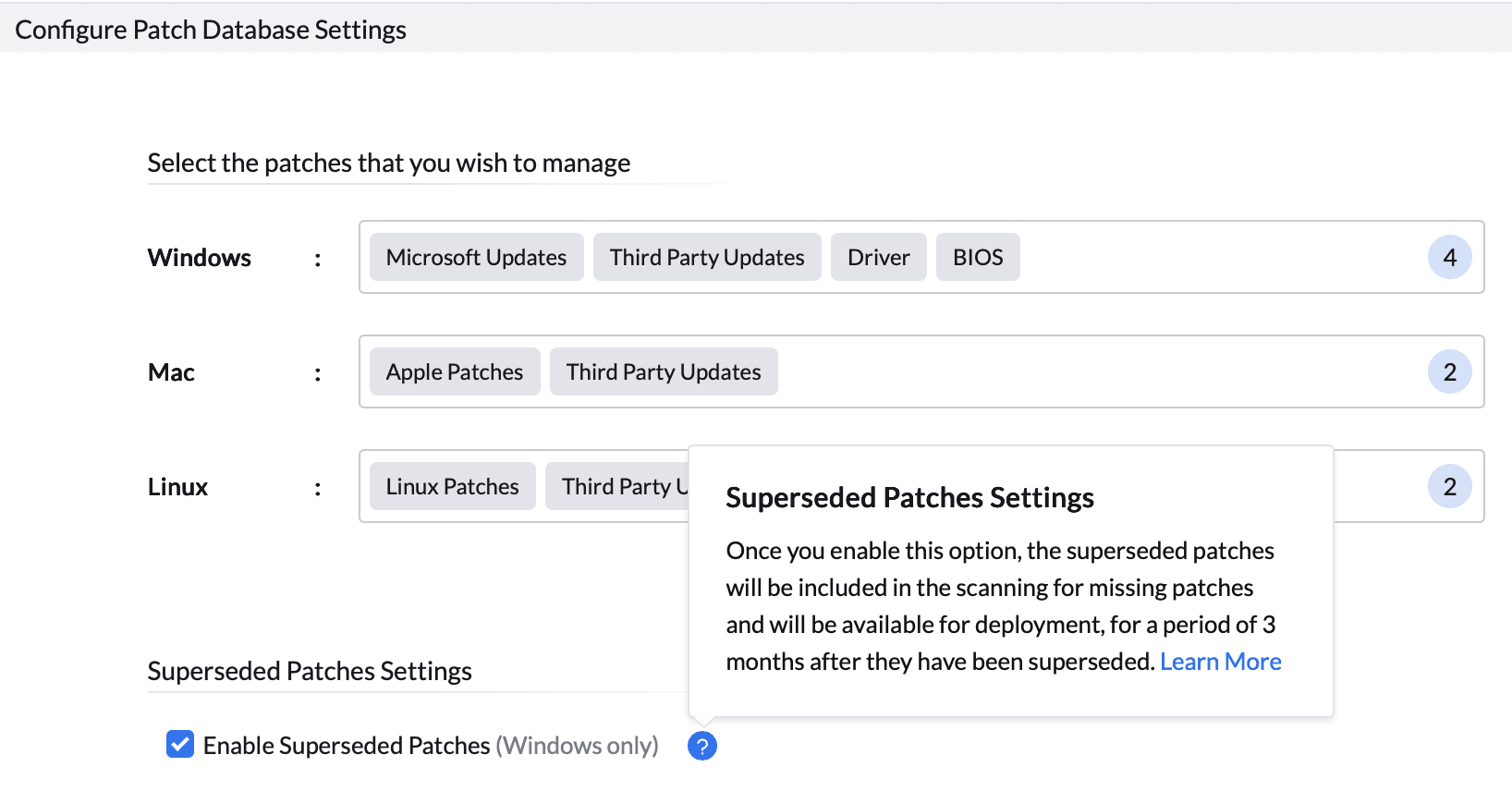
Task: Click the blue help question mark icon
Action: pyautogui.click(x=702, y=746)
